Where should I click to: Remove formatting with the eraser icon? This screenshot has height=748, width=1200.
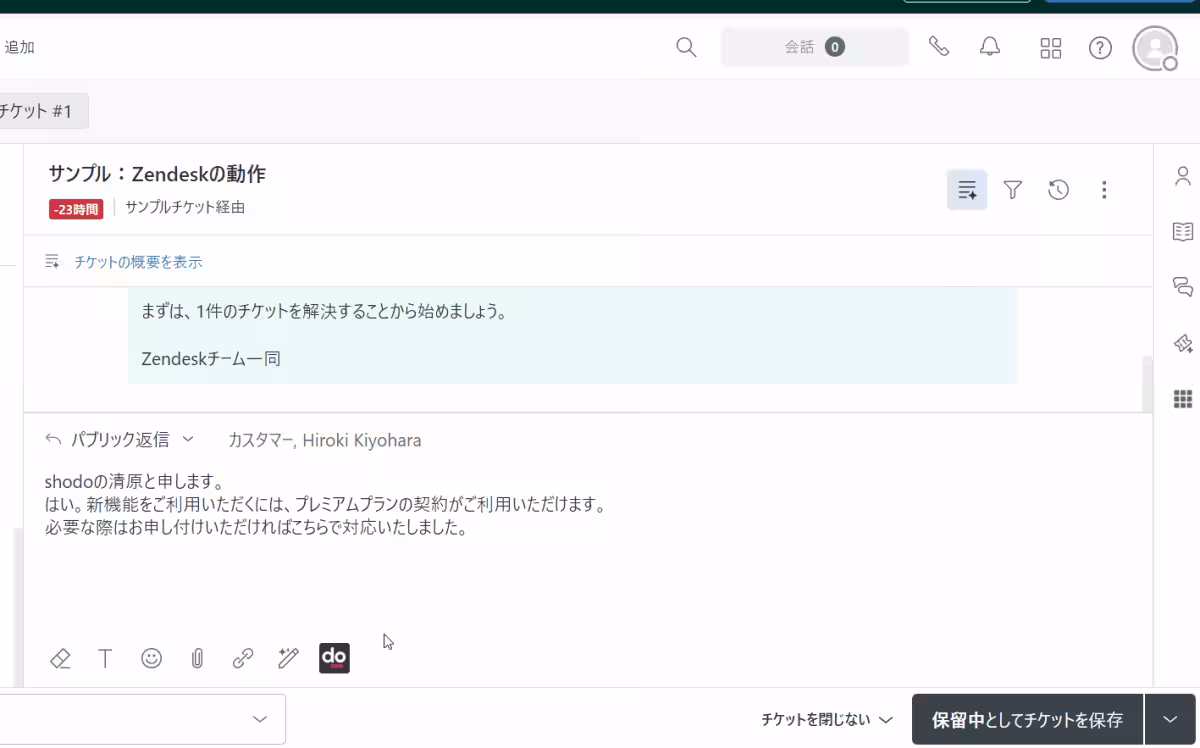click(60, 658)
